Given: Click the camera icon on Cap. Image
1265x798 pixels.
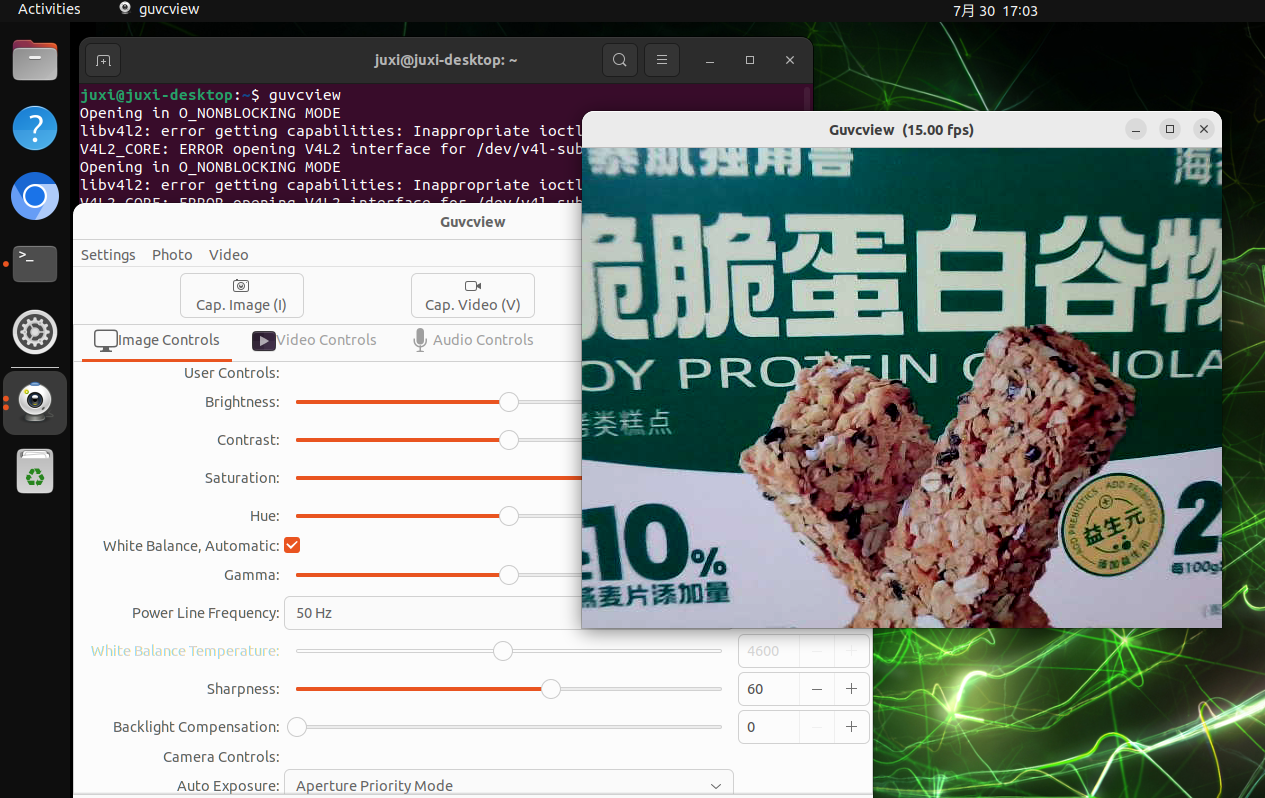Looking at the screenshot, I should [241, 286].
